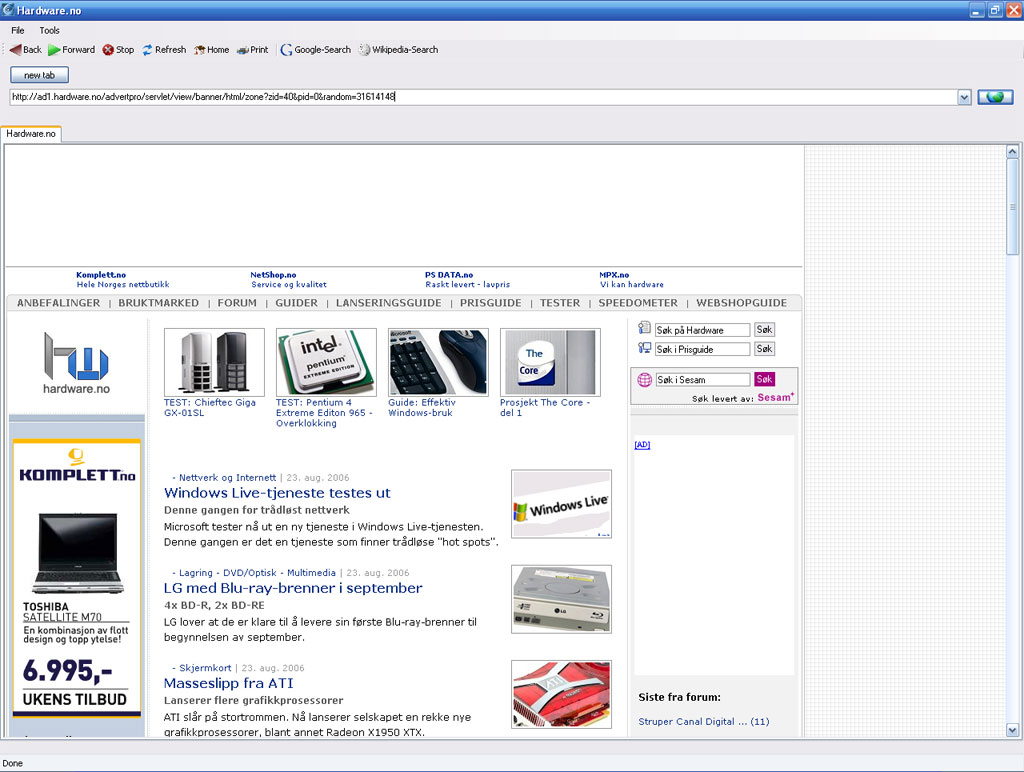
Task: Open Struper Canal Digital forum link
Action: pyautogui.click(x=703, y=722)
